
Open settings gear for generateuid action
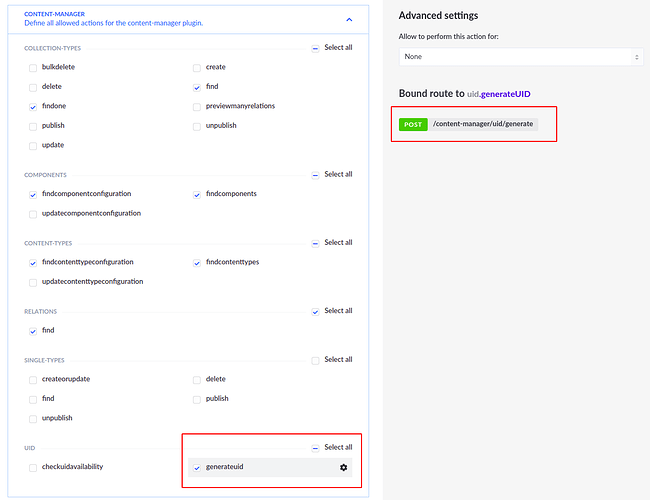click(x=344, y=467)
